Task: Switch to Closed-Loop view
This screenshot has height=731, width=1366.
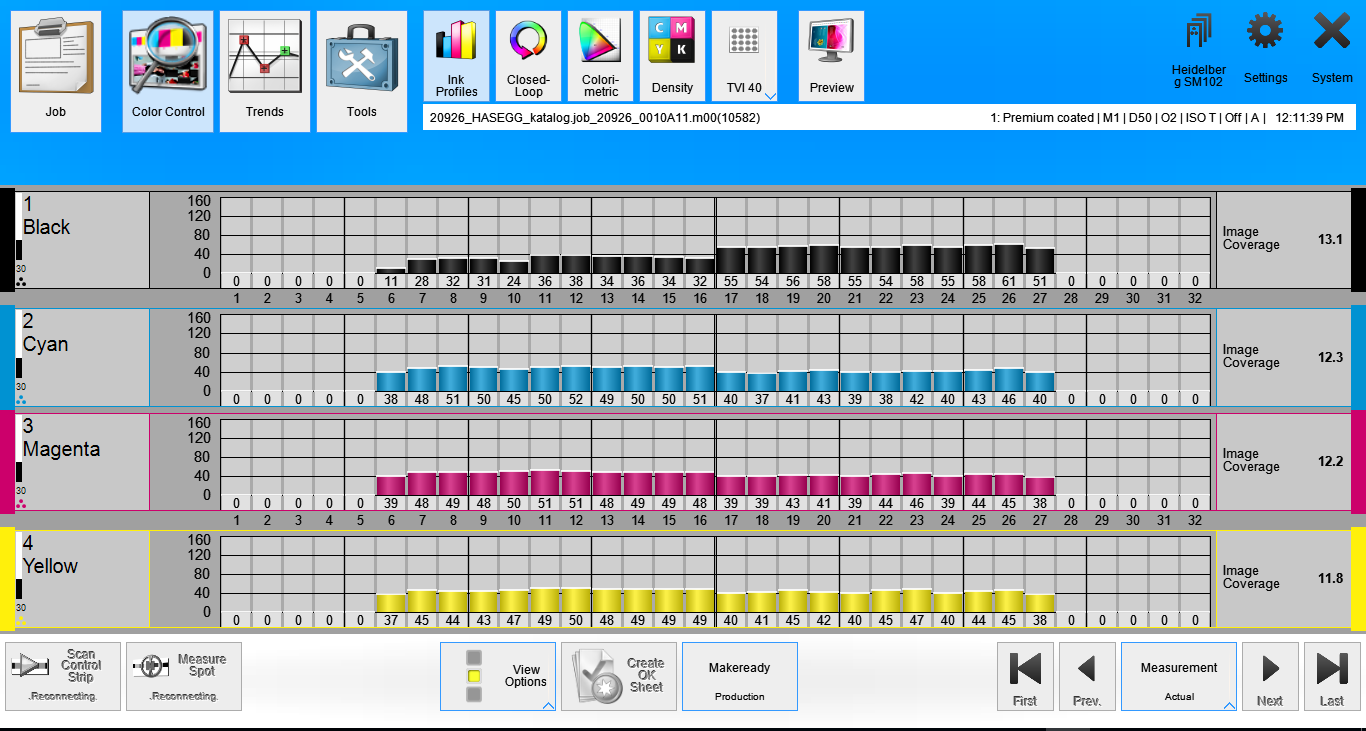Action: 528,57
